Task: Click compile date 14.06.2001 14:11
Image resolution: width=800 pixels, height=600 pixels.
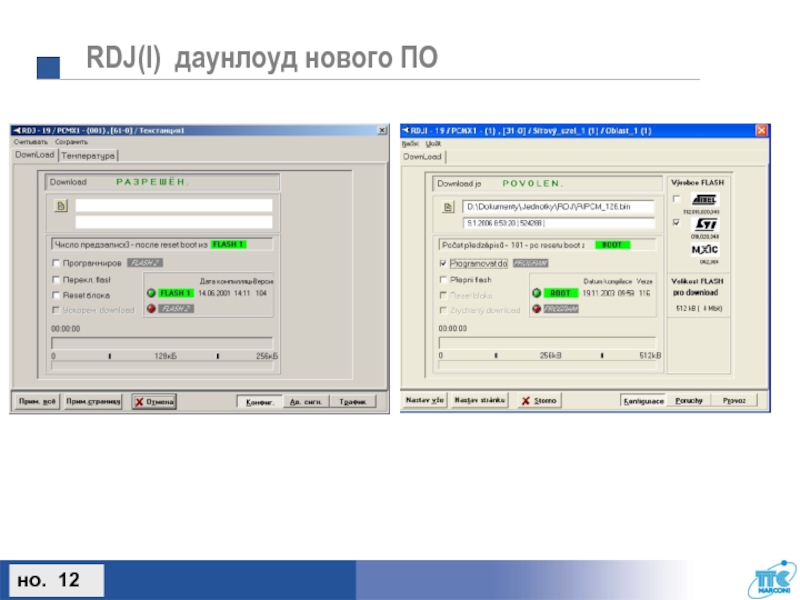Action: 223,293
